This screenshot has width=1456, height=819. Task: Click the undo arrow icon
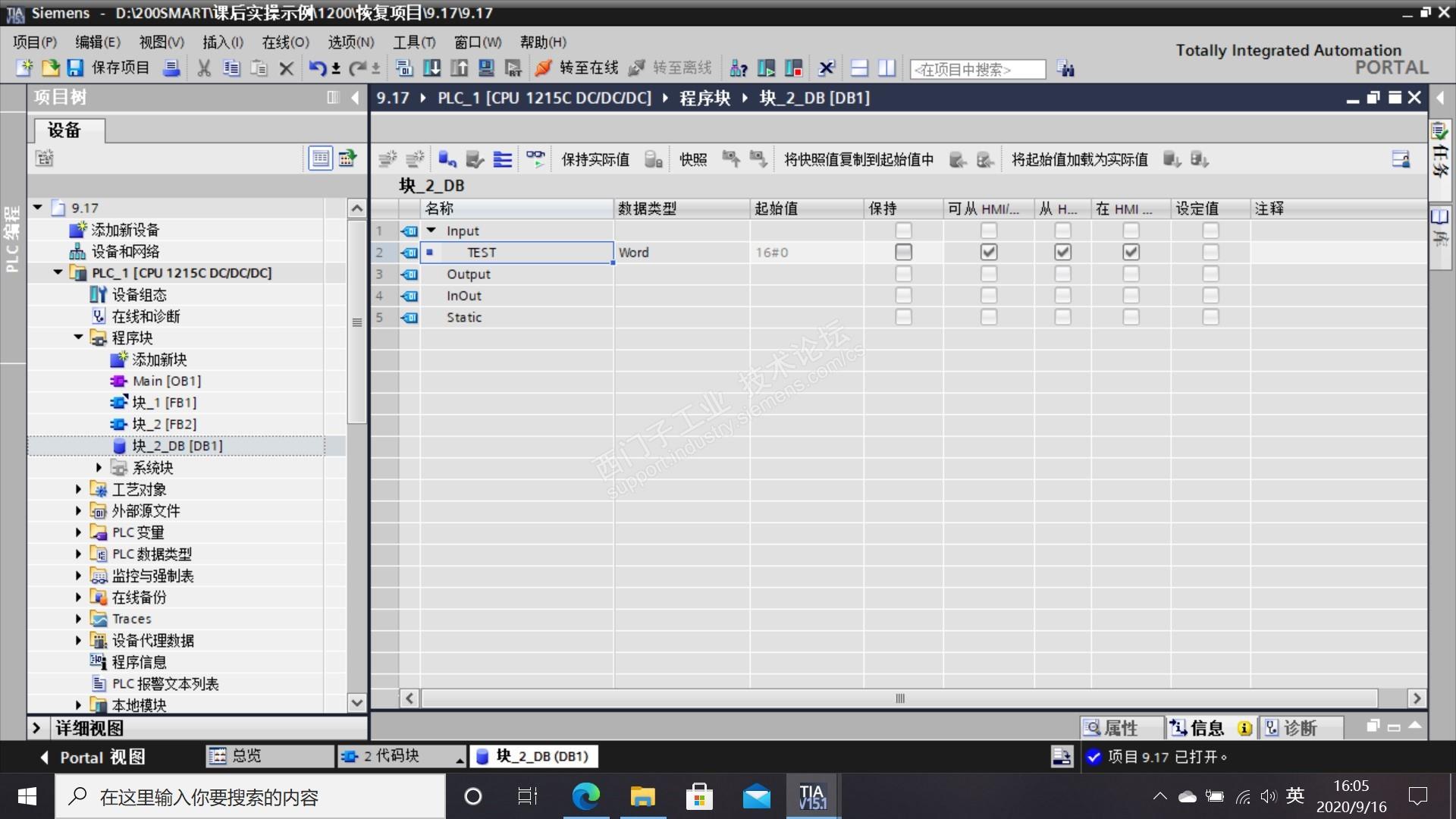[x=317, y=68]
